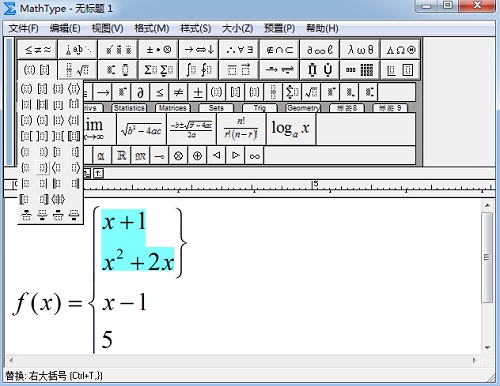The height and width of the screenshot is (386, 500).
Task: Choose the left-only curly brace template
Action: coord(26,168)
